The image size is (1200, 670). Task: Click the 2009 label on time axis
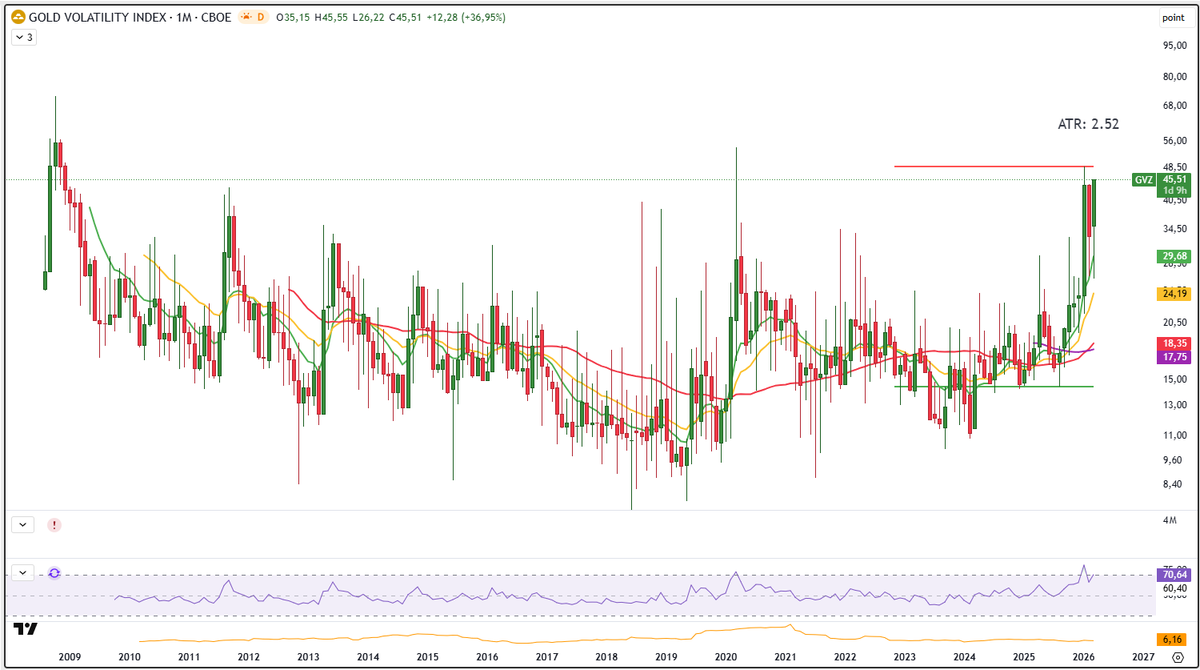click(69, 657)
